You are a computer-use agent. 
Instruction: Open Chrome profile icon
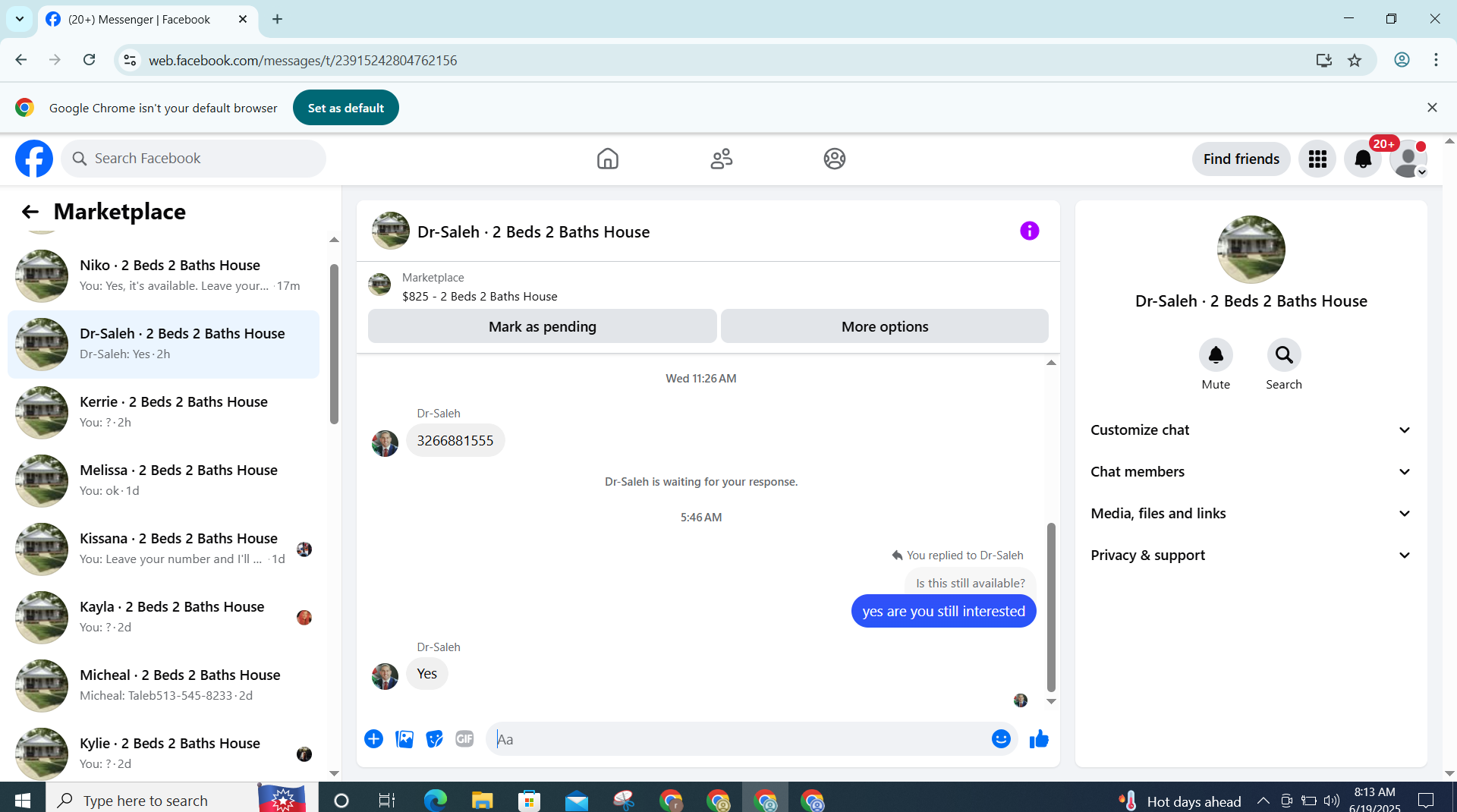click(x=1402, y=60)
